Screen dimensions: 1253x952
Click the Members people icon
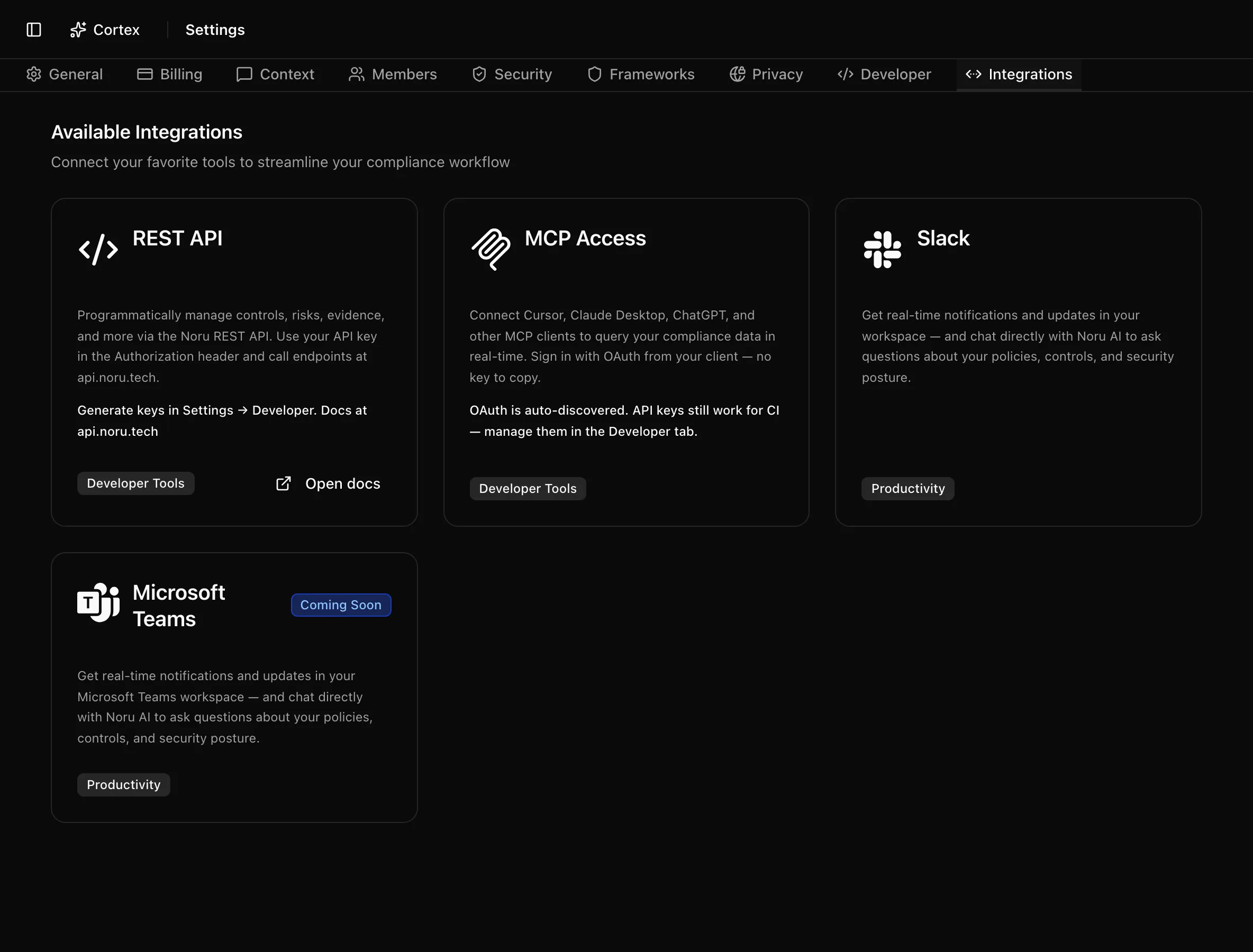coord(357,74)
